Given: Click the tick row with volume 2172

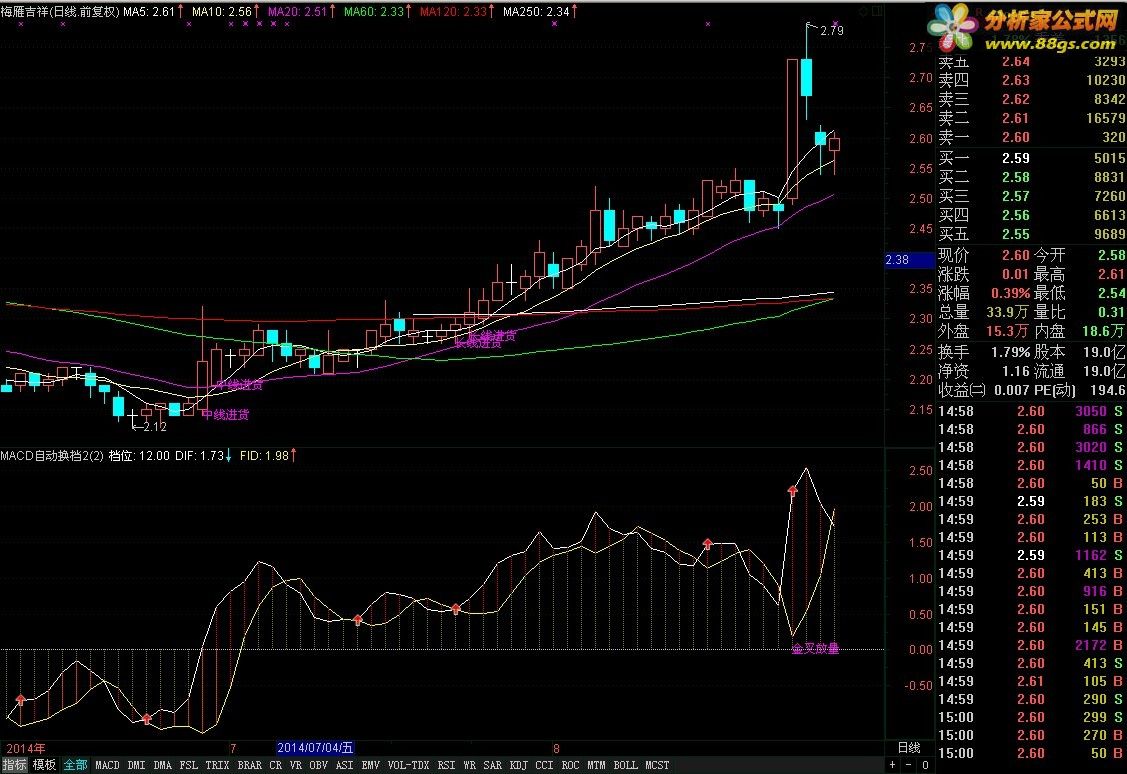Looking at the screenshot, I should (x=1031, y=645).
